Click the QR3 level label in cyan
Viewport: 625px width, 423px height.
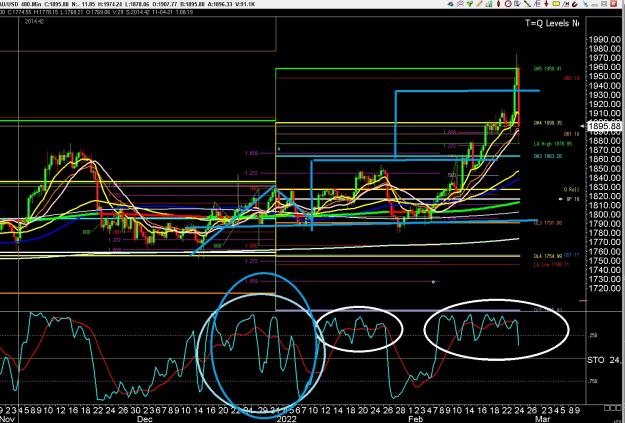click(x=548, y=156)
